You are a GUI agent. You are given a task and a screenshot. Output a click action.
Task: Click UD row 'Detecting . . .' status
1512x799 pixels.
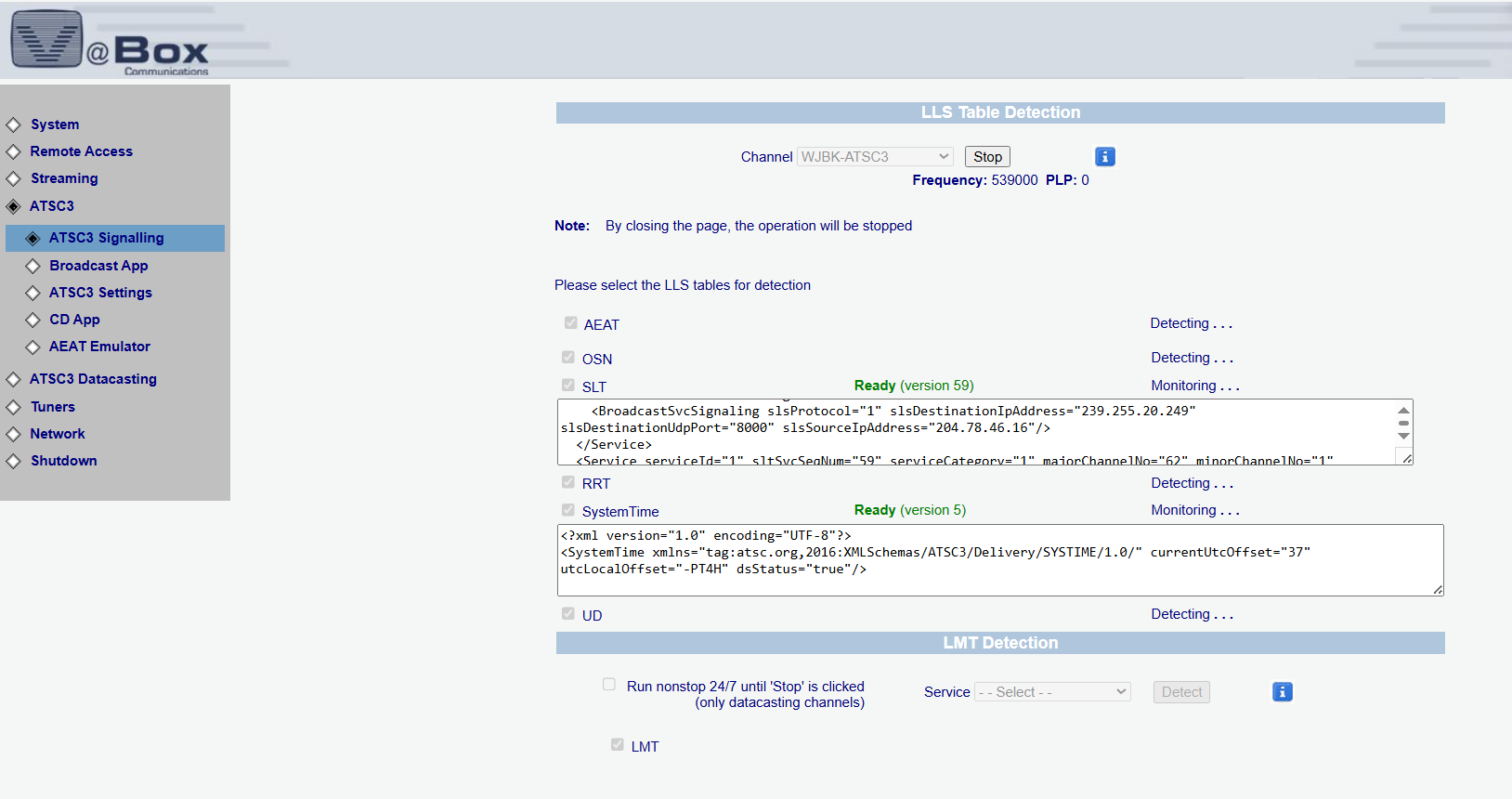pos(1193,614)
